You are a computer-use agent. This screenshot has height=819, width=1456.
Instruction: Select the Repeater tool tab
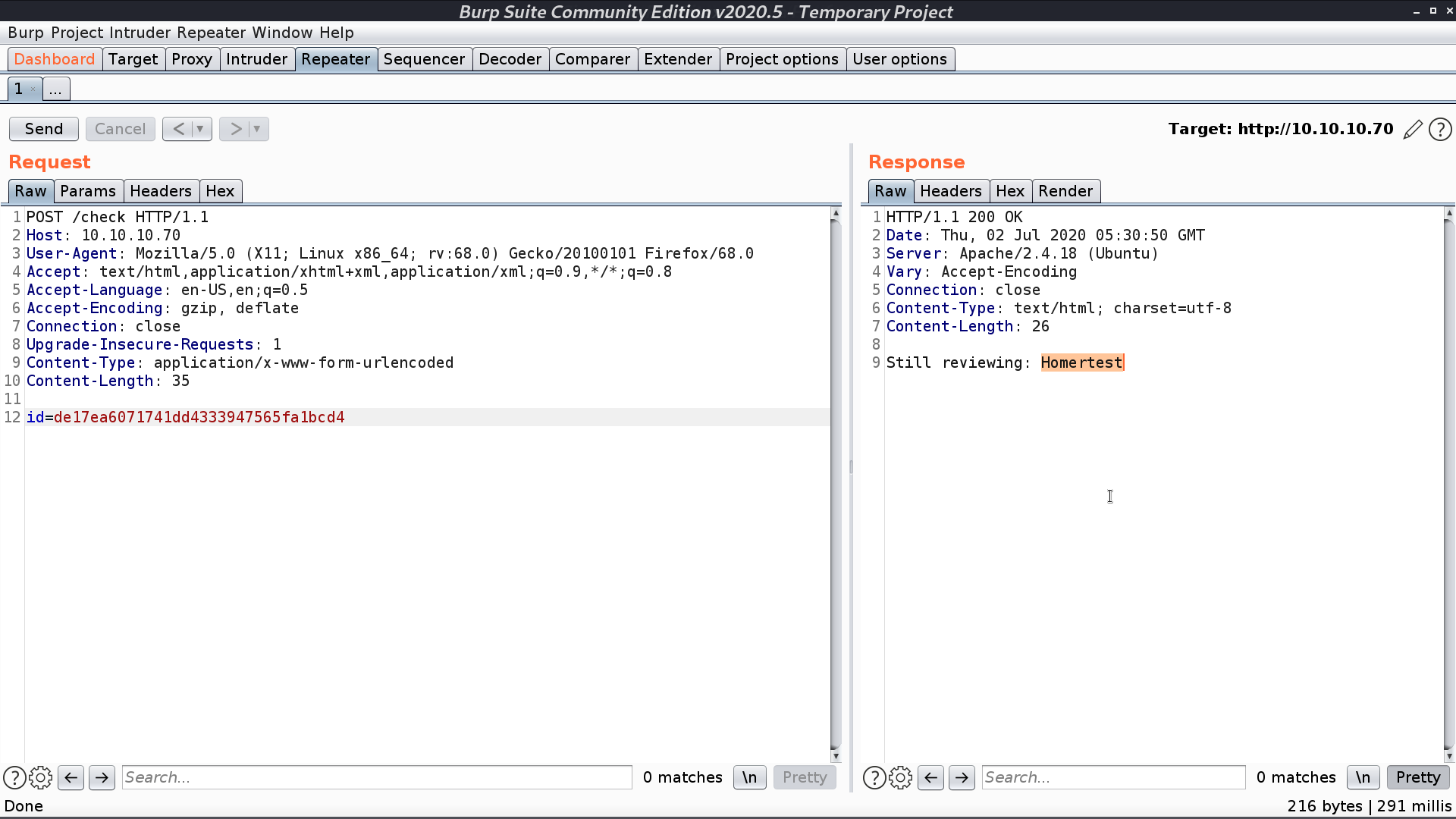tap(336, 59)
